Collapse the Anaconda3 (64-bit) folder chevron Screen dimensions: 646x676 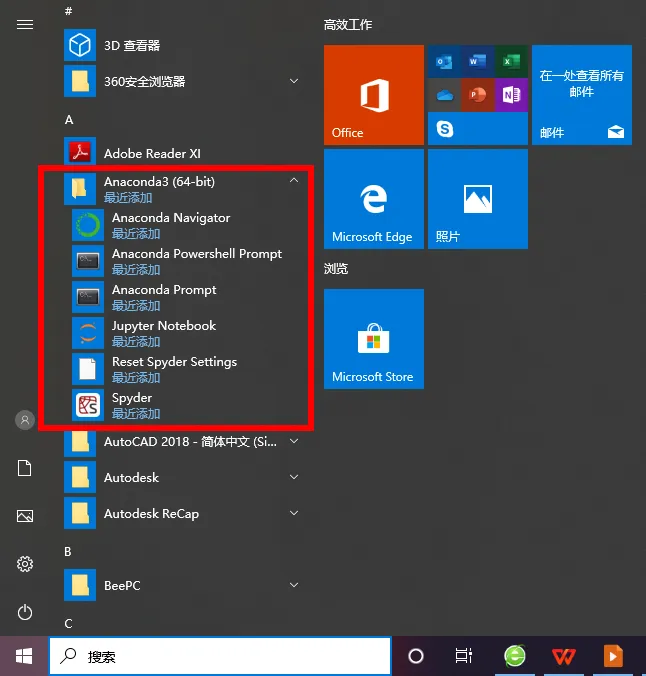pos(294,181)
